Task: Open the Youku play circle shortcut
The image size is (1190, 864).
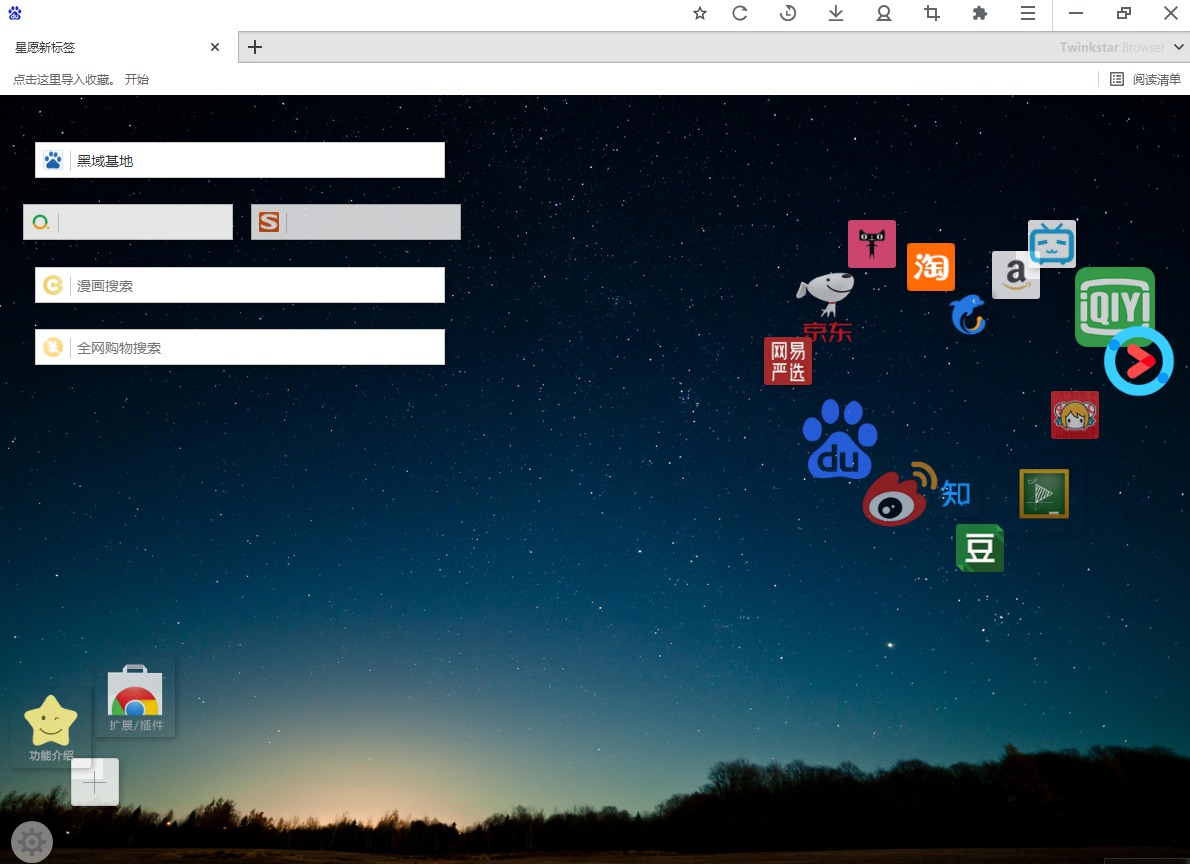Action: [x=1138, y=361]
